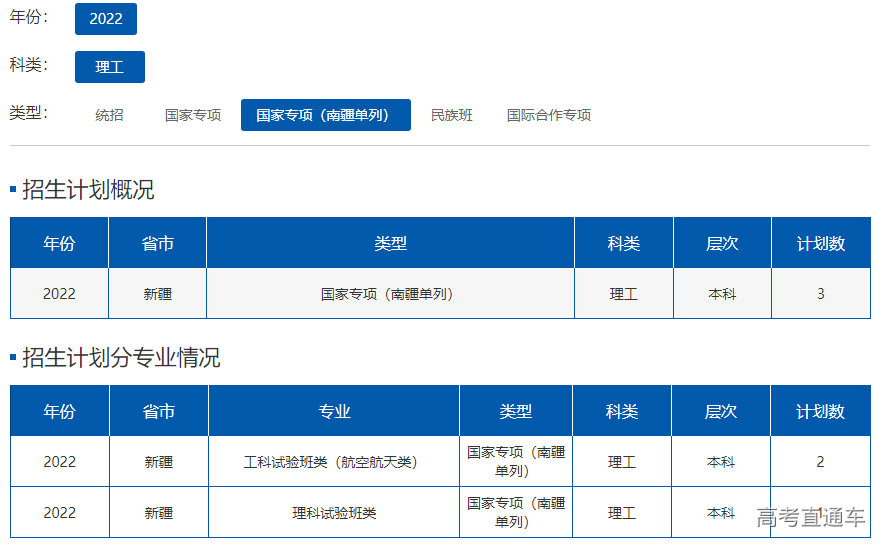Open the 民族班 type tab
The width and height of the screenshot is (894, 557).
(x=451, y=115)
